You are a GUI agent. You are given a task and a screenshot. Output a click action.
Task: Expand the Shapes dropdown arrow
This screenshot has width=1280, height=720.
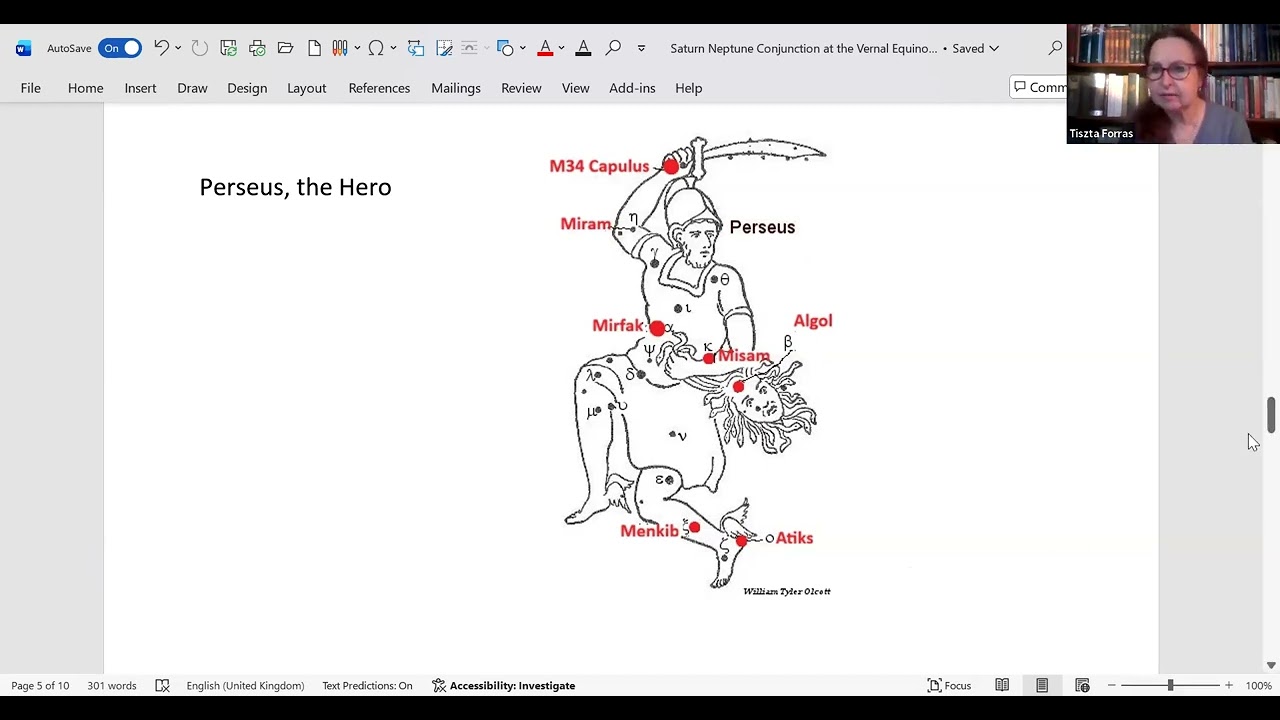[x=522, y=48]
